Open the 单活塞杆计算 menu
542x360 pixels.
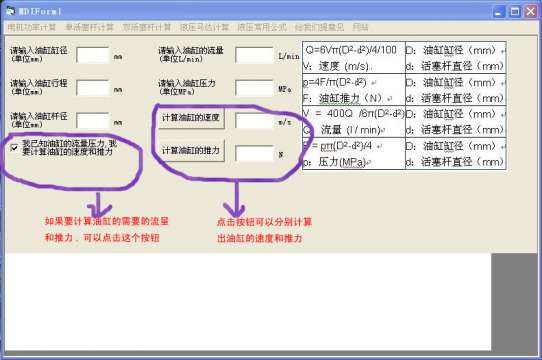[89, 27]
